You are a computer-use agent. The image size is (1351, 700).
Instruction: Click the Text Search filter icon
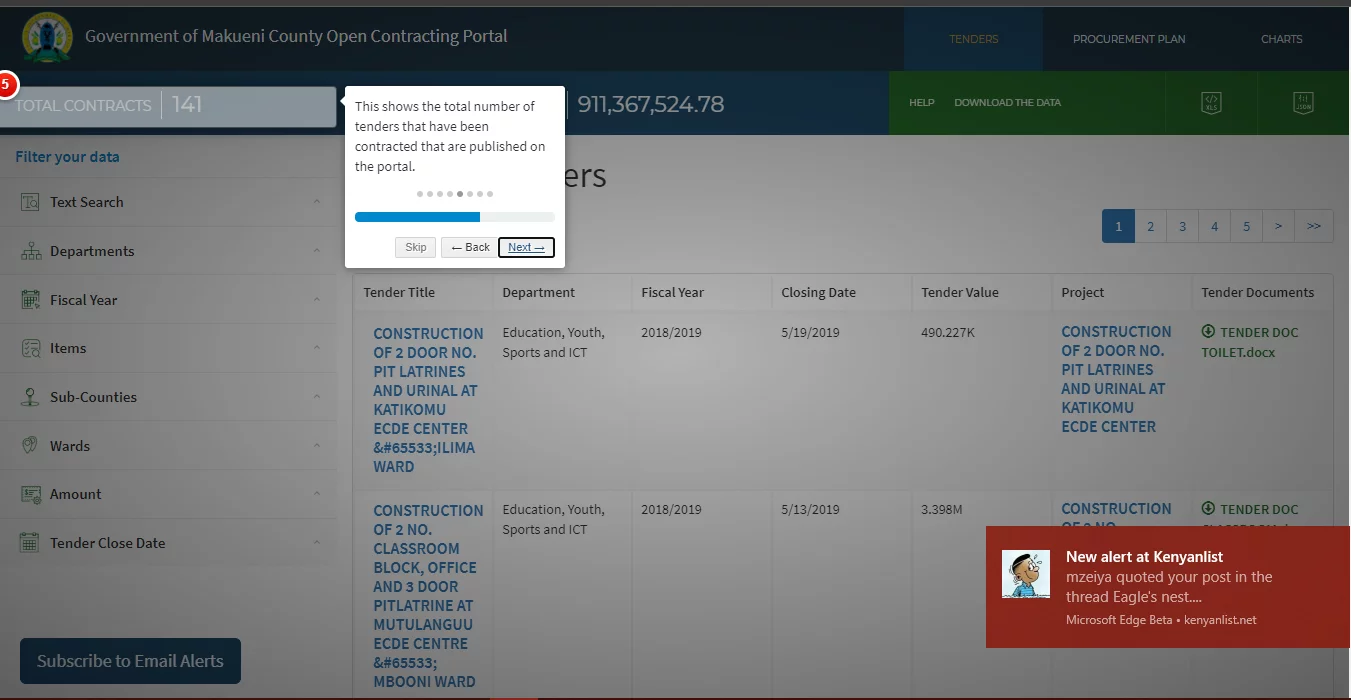[30, 202]
